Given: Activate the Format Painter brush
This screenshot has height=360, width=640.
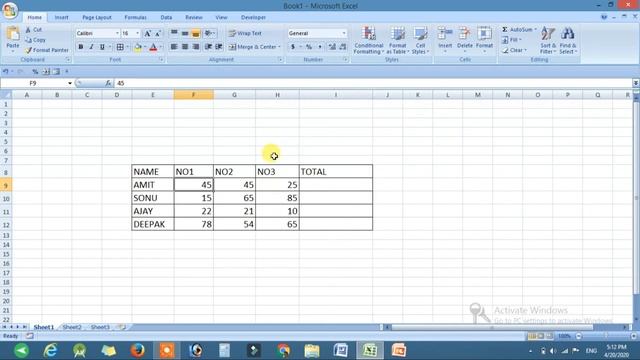Looking at the screenshot, I should point(47,50).
